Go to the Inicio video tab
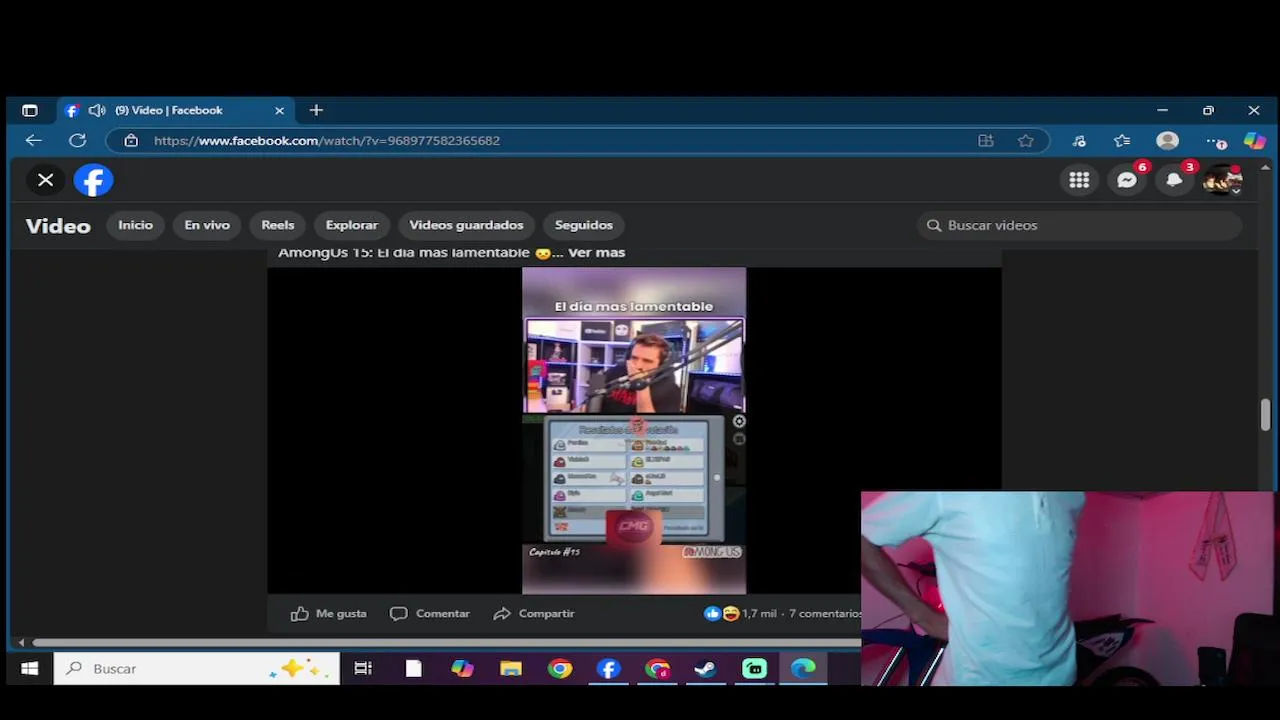This screenshot has height=720, width=1280. point(136,225)
